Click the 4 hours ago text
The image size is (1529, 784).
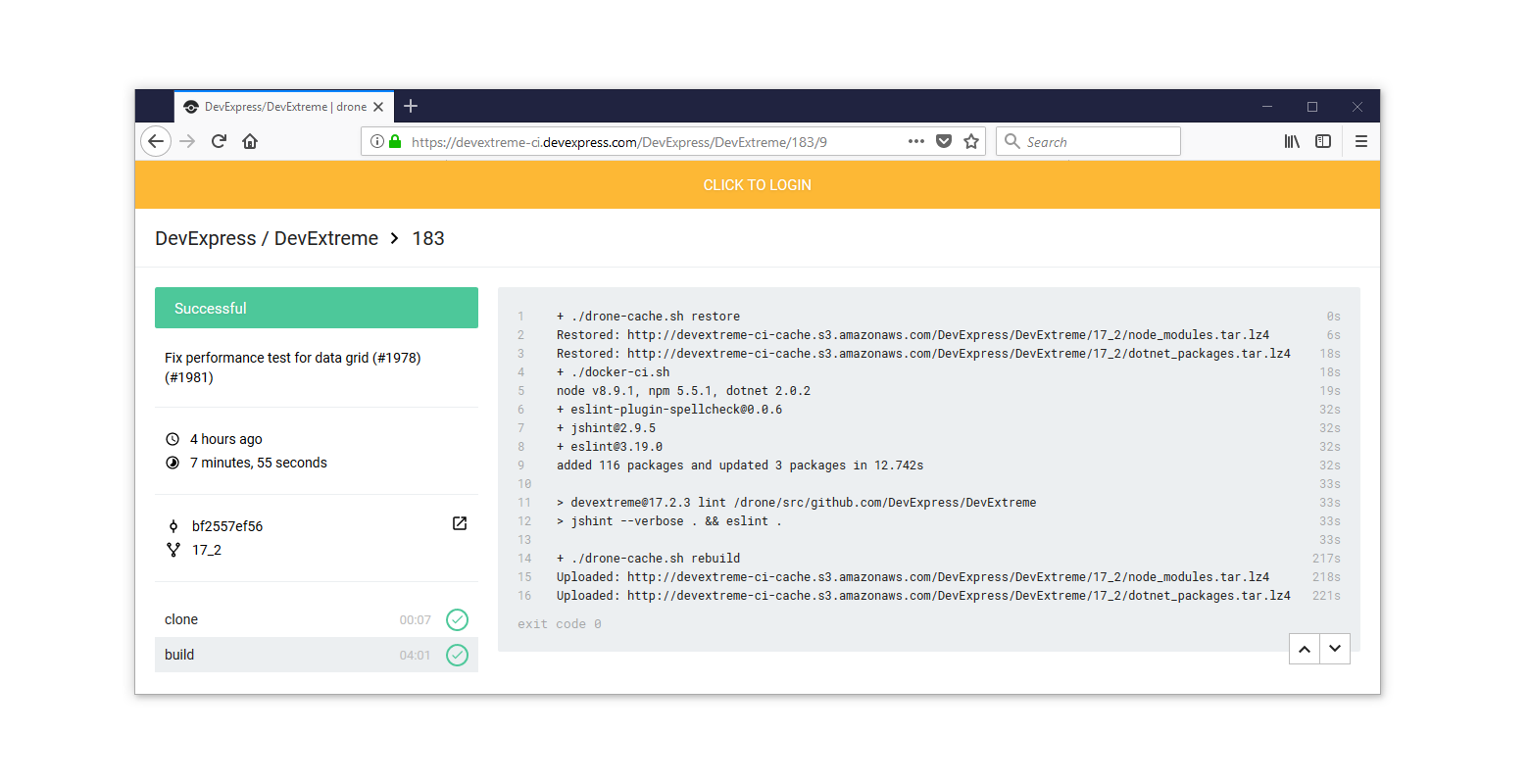click(226, 439)
